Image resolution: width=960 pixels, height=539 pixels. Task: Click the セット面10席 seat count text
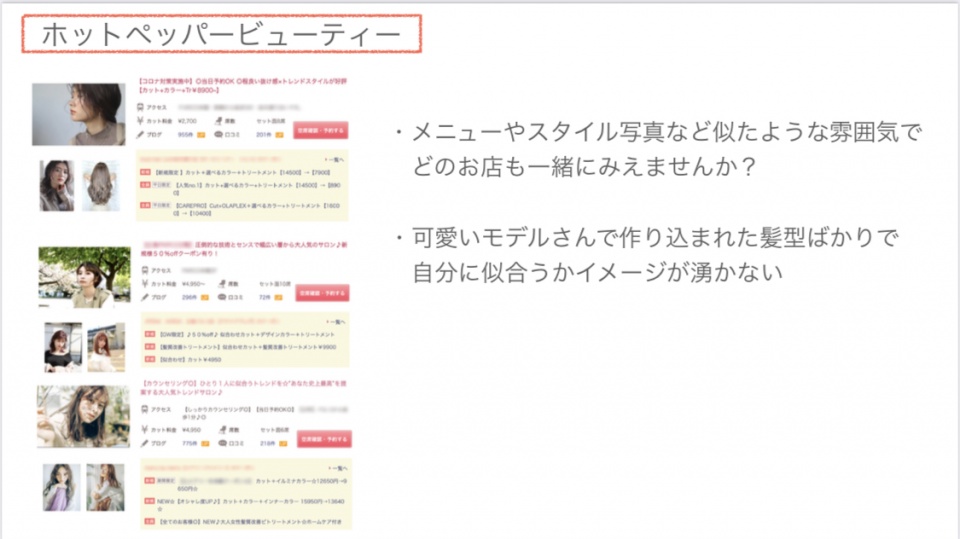(275, 284)
